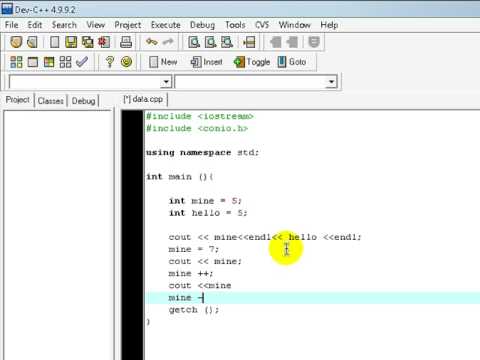
Task: Open the Debug menu in menu bar
Action: [202, 25]
